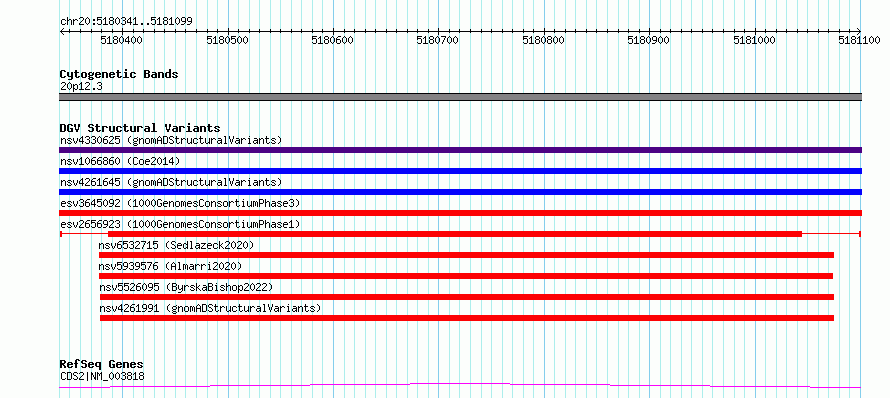Select the 20p12.3 band label
This screenshot has width=890, height=398.
tap(81, 87)
